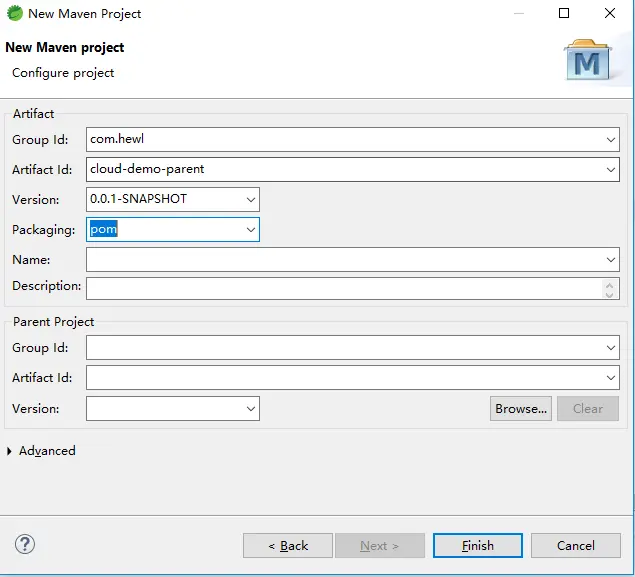Open the Artifact Group Id dropdown arrow

[x=611, y=140]
